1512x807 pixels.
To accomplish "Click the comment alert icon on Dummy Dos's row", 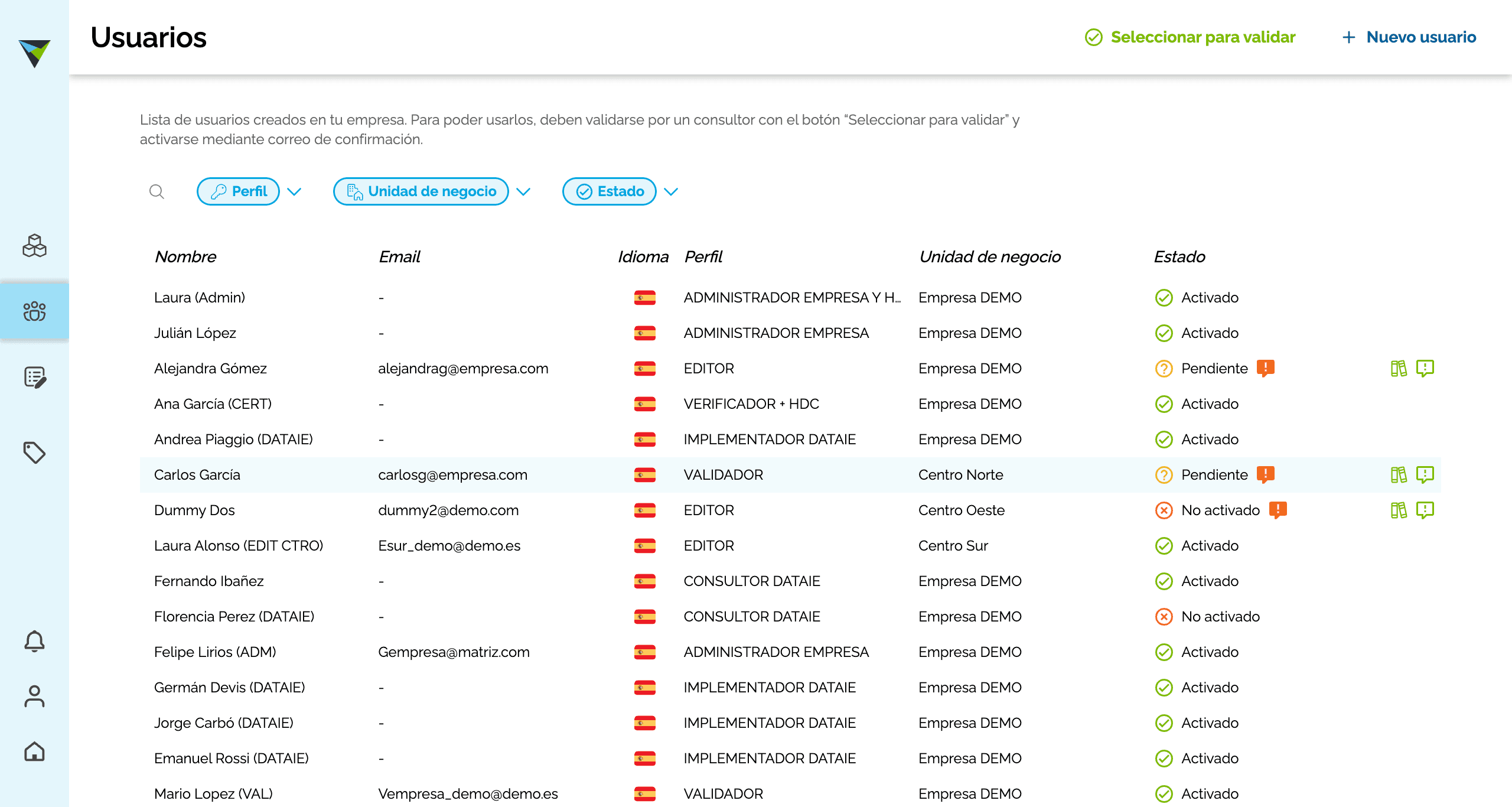I will 1425,510.
